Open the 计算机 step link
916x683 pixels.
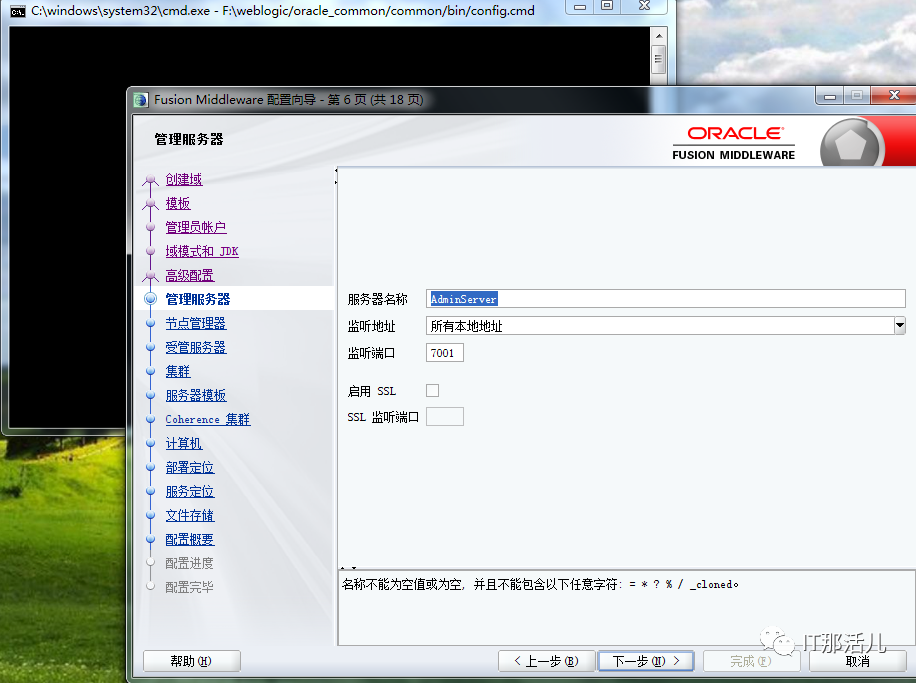(x=183, y=443)
